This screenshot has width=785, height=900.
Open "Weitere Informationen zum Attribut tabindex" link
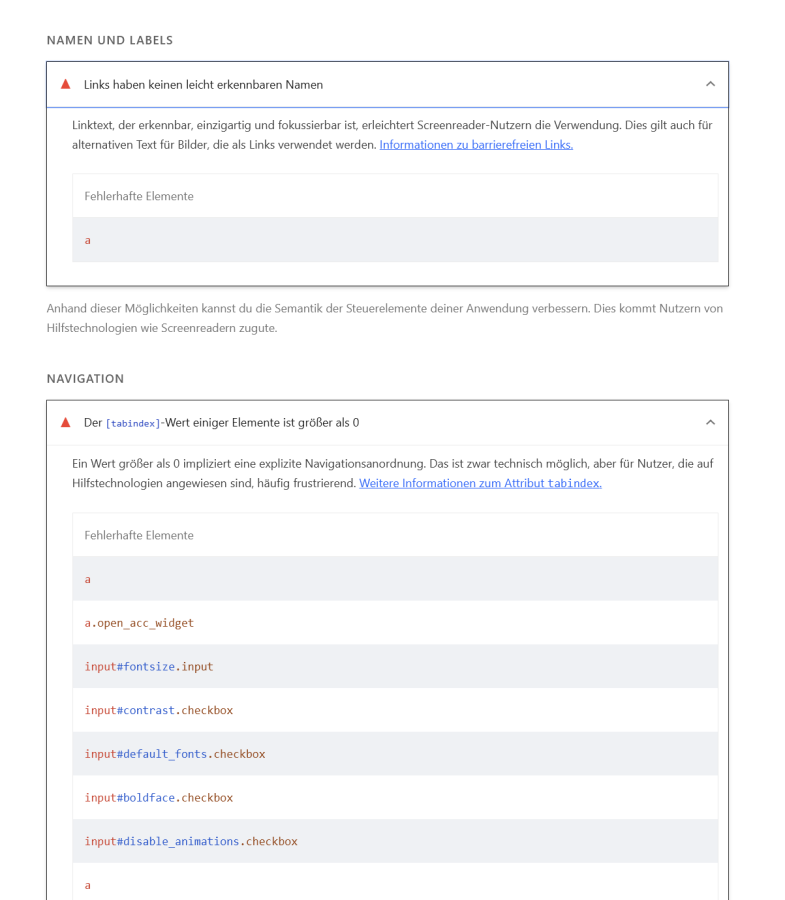pos(480,483)
